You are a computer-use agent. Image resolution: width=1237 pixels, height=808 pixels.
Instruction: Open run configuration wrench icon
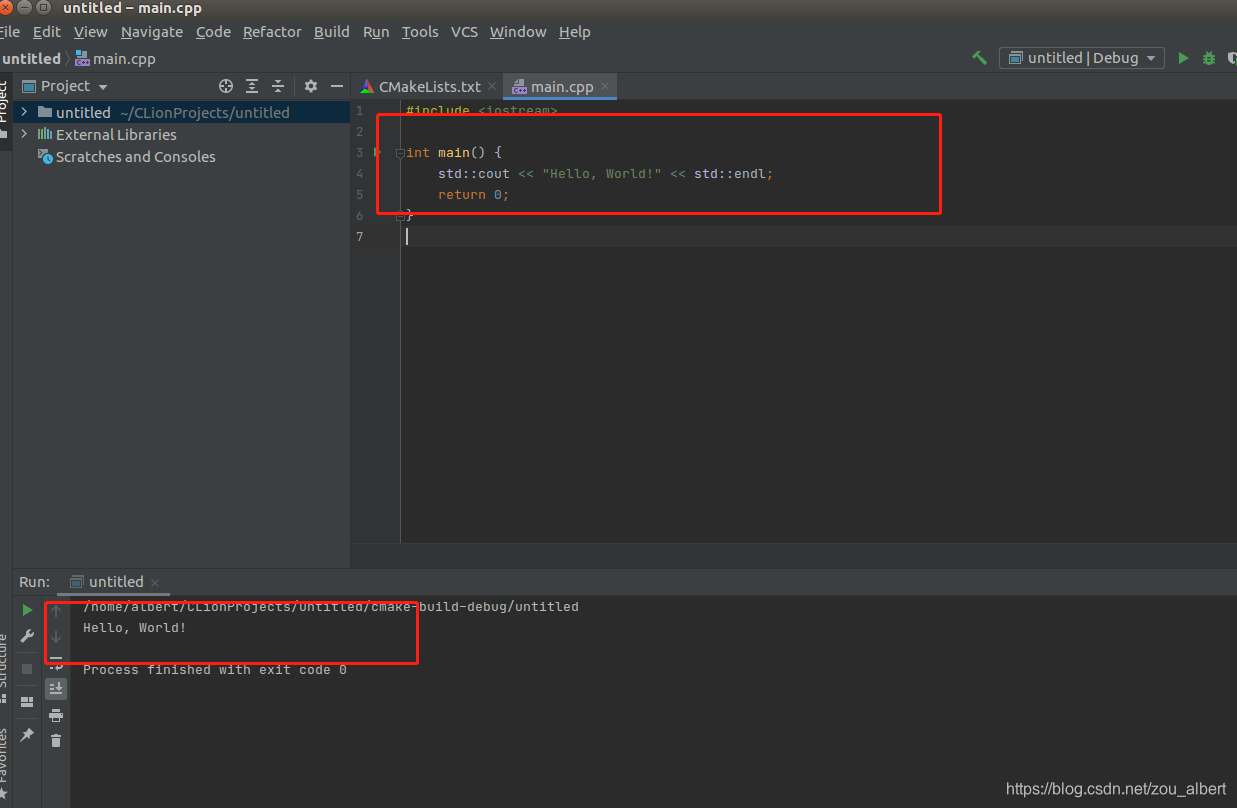pyautogui.click(x=27, y=636)
